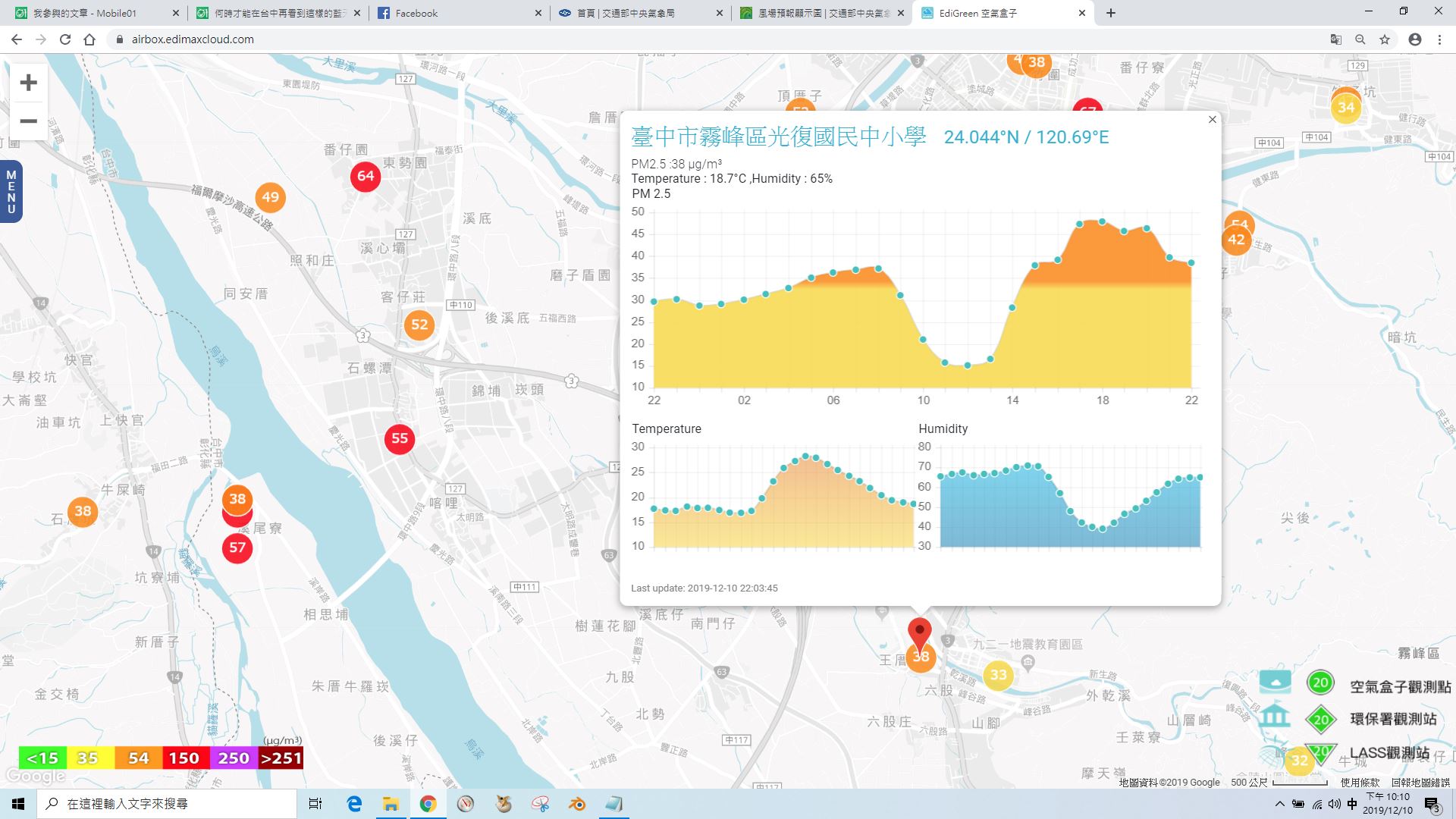Click the Humidity chart area

click(x=1070, y=497)
